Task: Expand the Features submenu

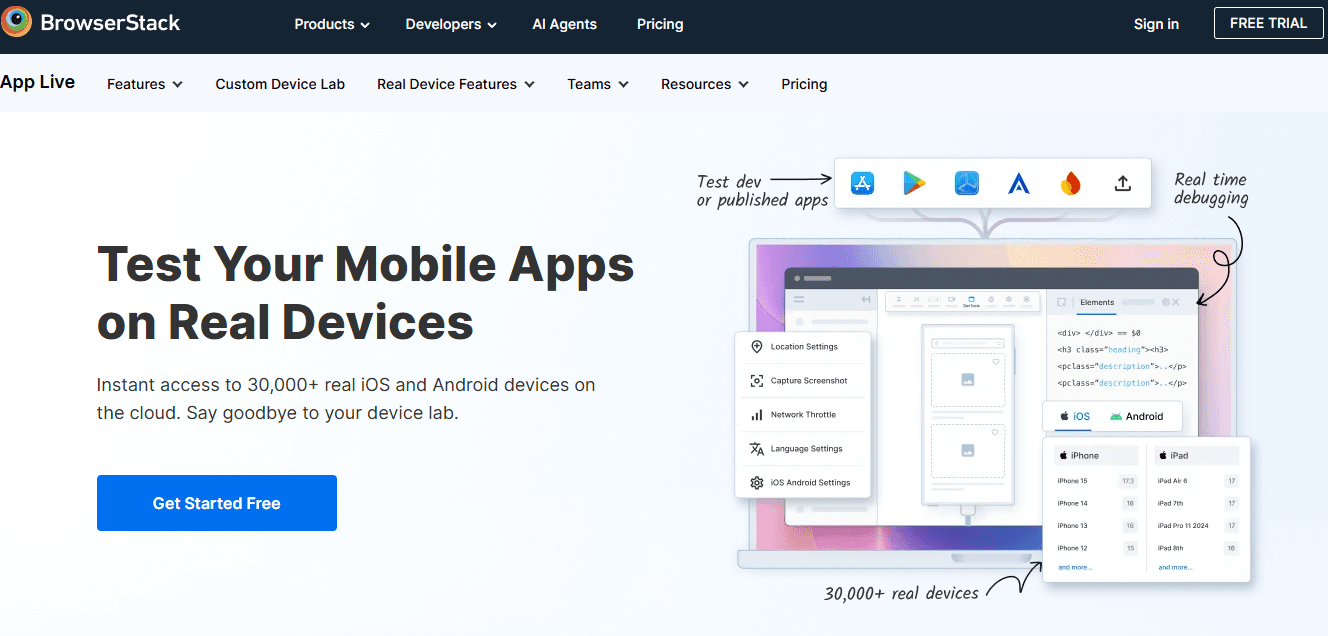Action: click(x=145, y=84)
